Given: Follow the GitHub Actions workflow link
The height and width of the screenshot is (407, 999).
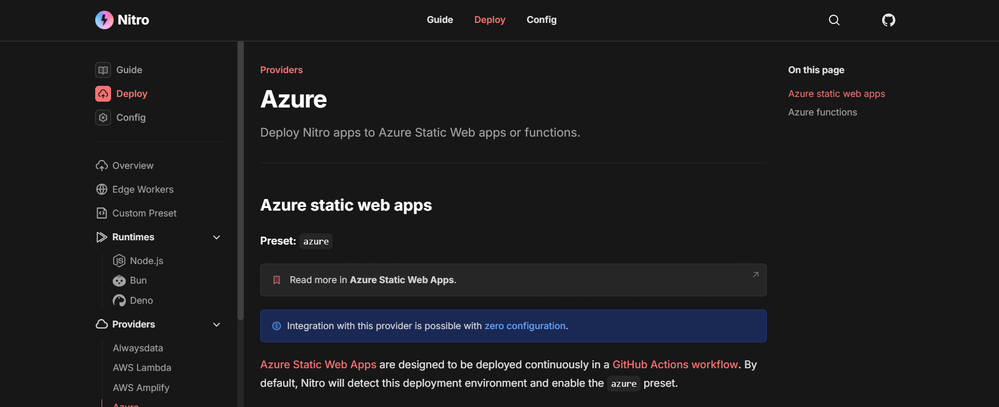Looking at the screenshot, I should click(x=675, y=365).
